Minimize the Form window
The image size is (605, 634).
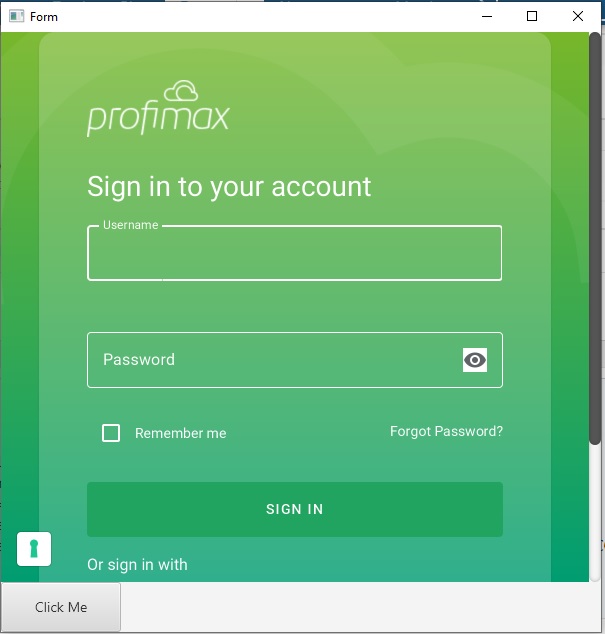487,16
